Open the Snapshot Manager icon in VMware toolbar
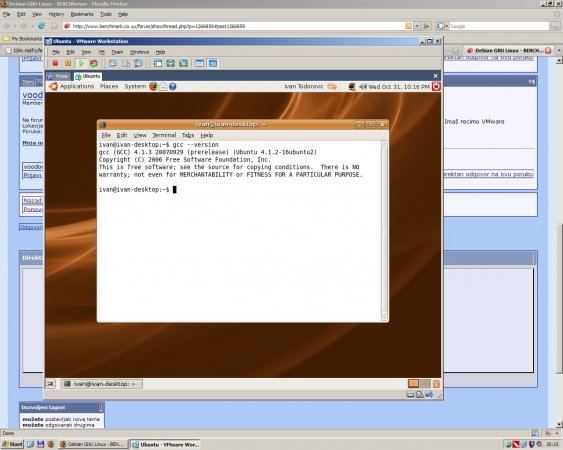The image size is (563, 450). click(x=139, y=64)
